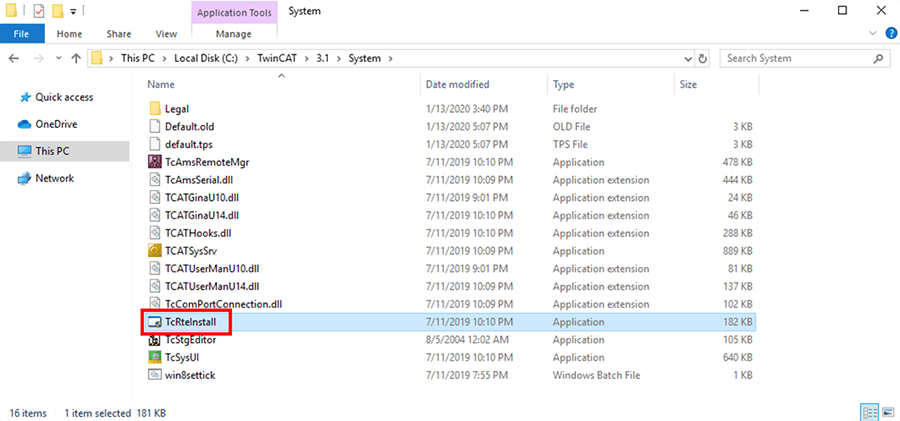Select the Default.old file icon

pos(154,126)
